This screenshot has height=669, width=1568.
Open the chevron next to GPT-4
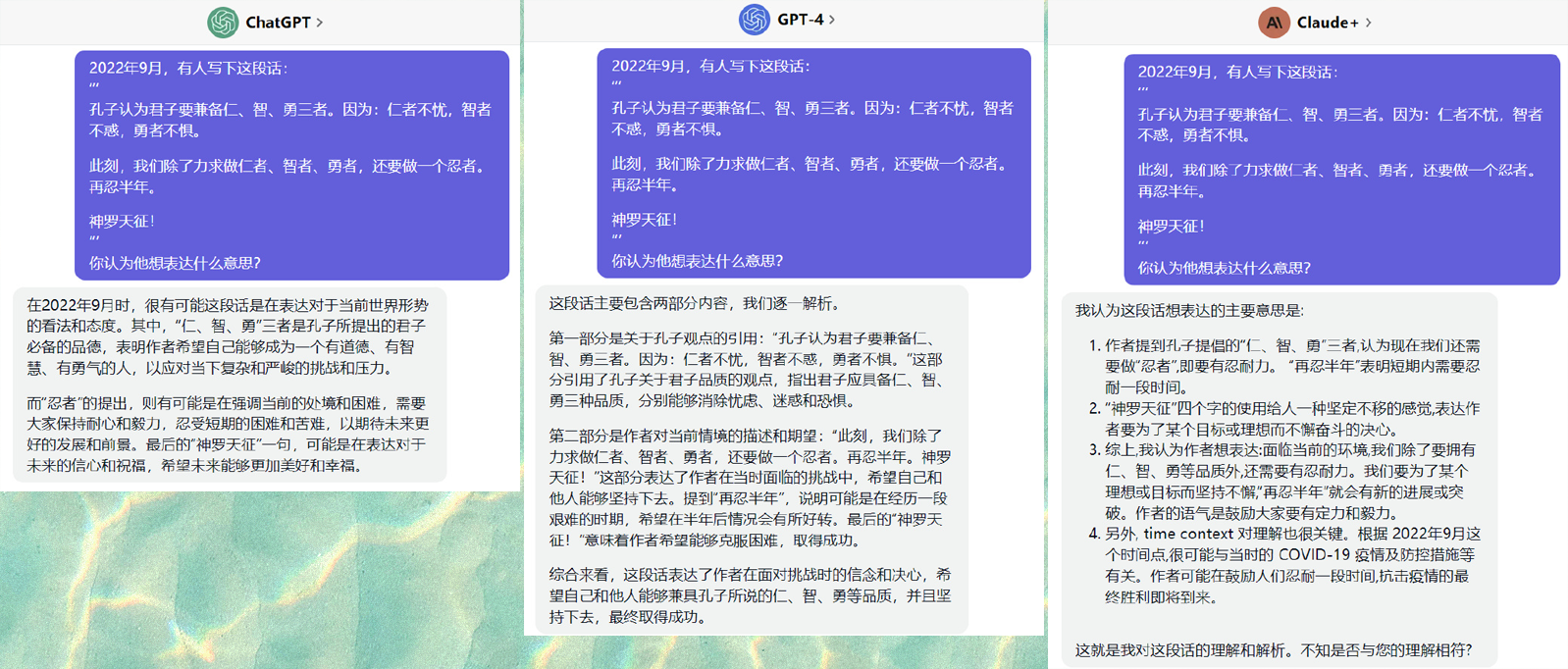click(x=832, y=19)
